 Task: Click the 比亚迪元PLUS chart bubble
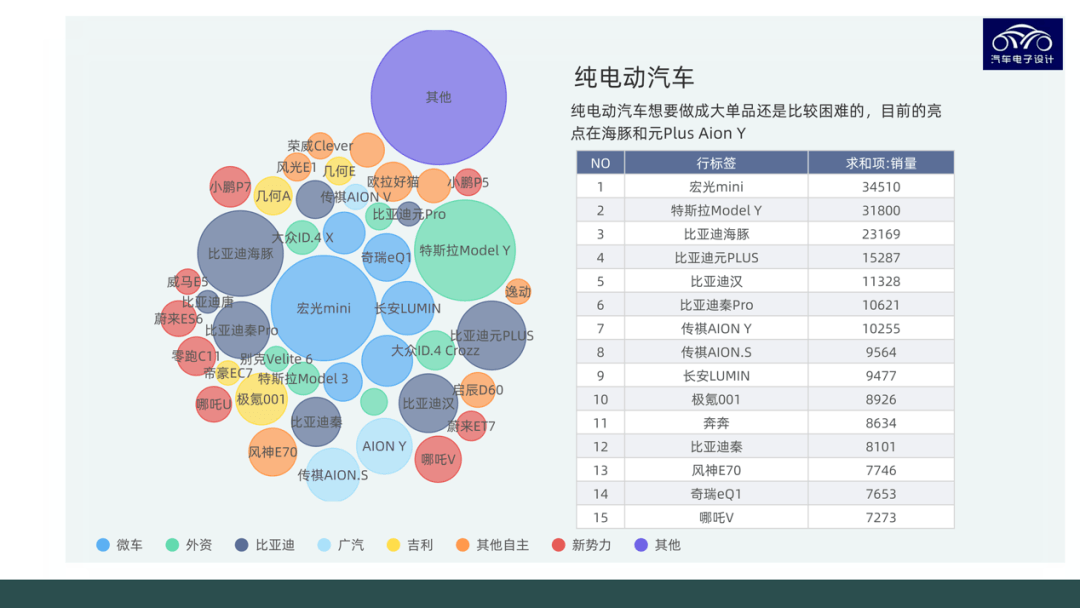(491, 335)
